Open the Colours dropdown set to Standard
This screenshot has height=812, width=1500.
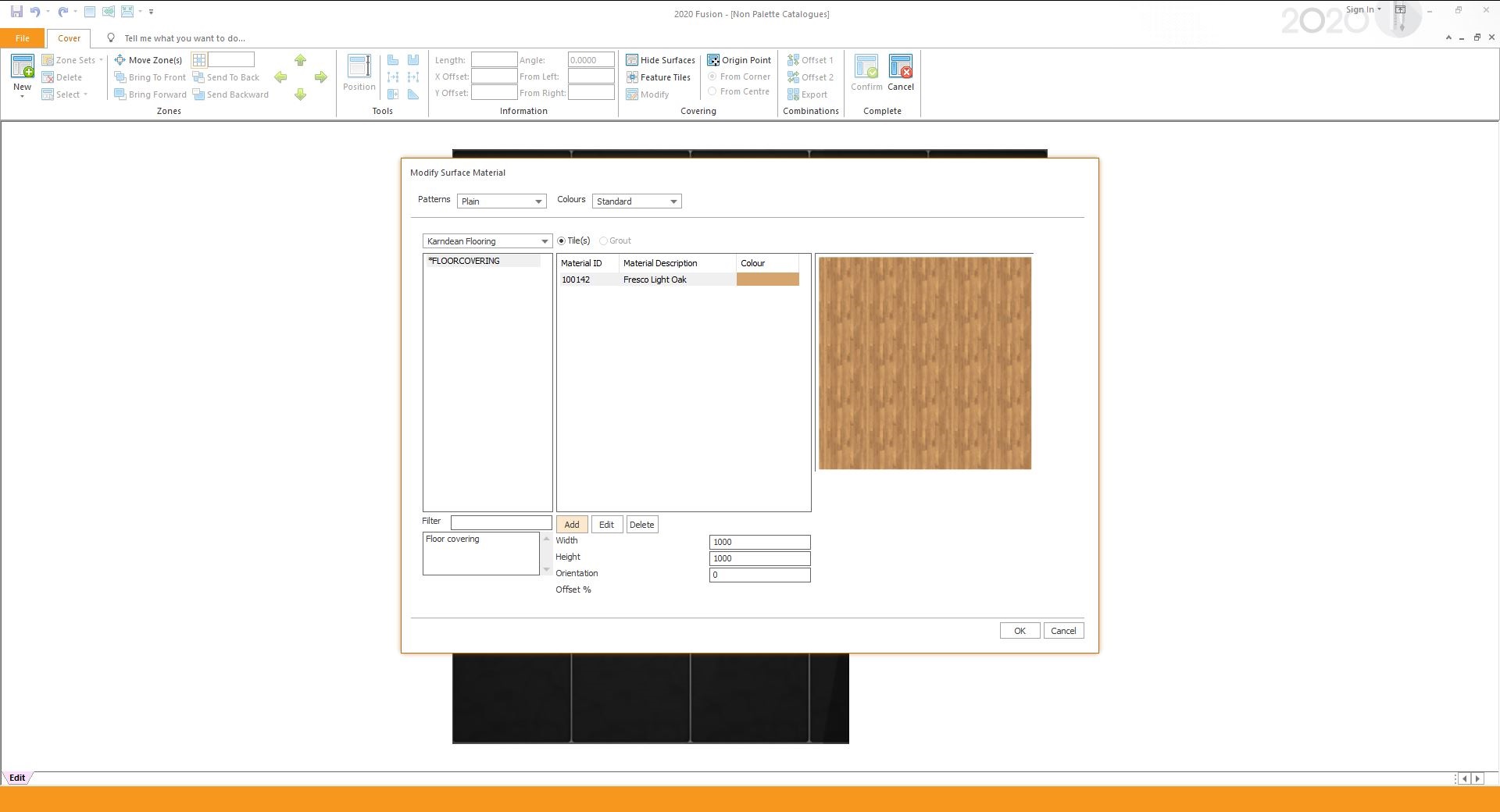coord(637,201)
